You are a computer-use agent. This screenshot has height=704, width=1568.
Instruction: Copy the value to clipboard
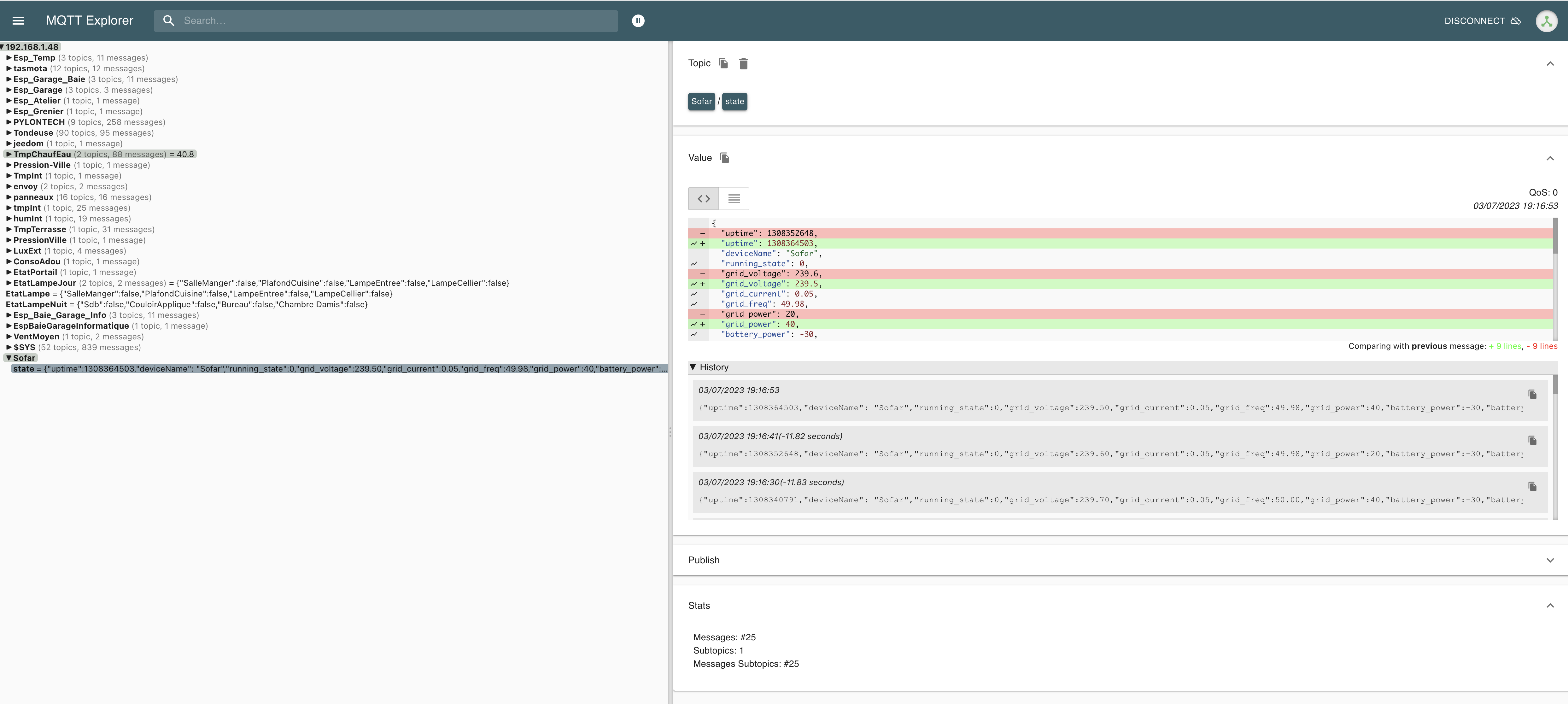tap(724, 158)
